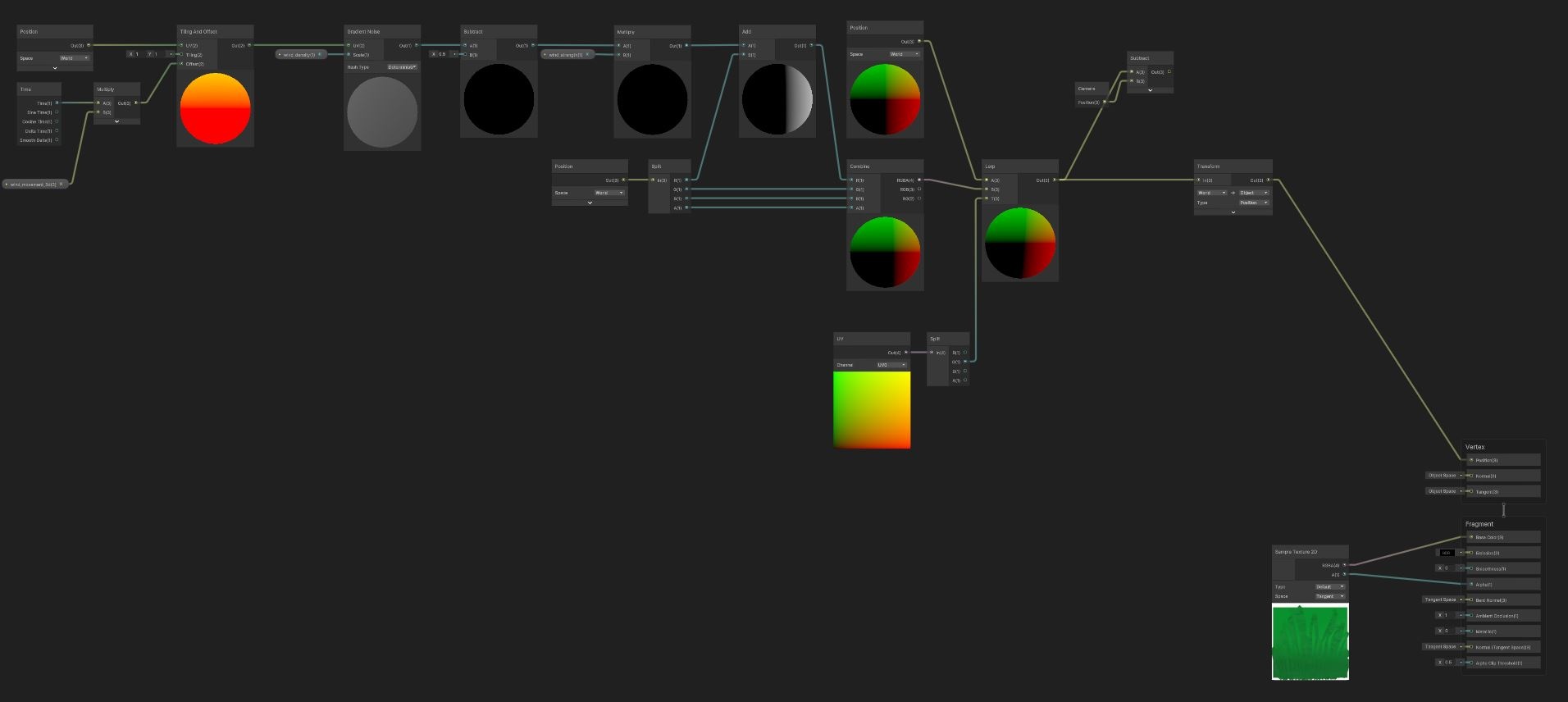1568x702 pixels.
Task: Click the Sample Texture 2D RGBA output port
Action: [x=1344, y=565]
